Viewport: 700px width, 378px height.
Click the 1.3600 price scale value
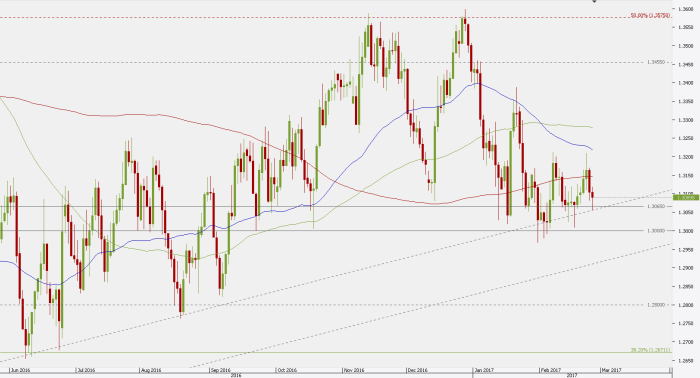[686, 9]
